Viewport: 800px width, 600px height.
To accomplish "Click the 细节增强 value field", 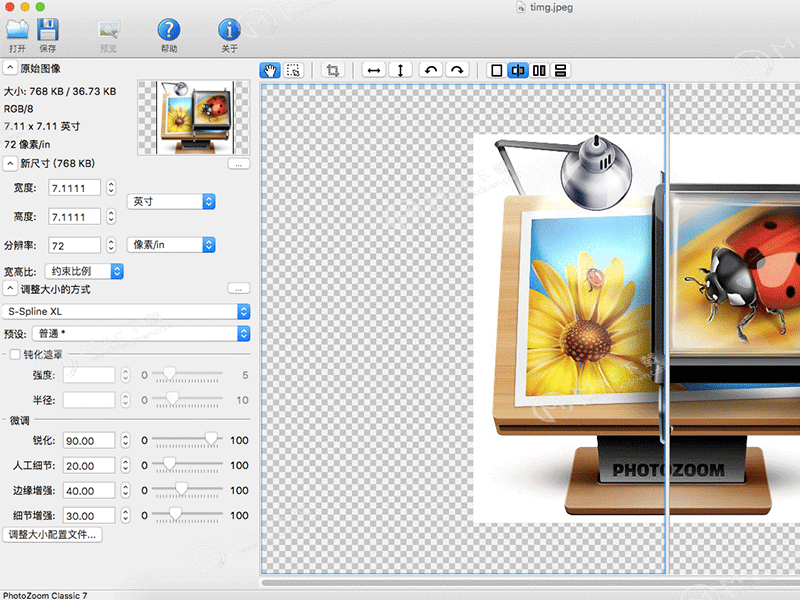I will tap(89, 515).
